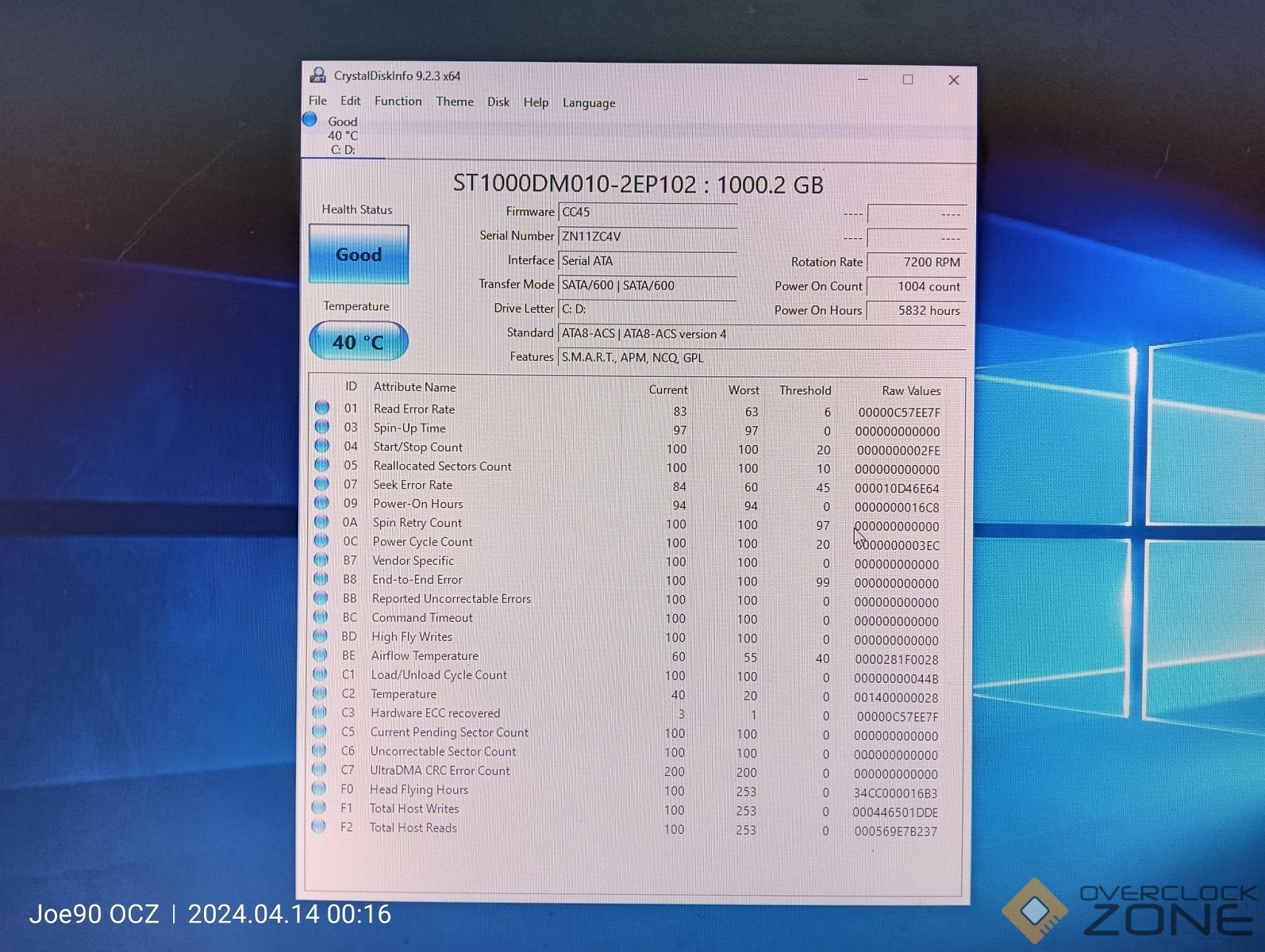1265x952 pixels.
Task: Open the Edit menu
Action: pos(351,101)
